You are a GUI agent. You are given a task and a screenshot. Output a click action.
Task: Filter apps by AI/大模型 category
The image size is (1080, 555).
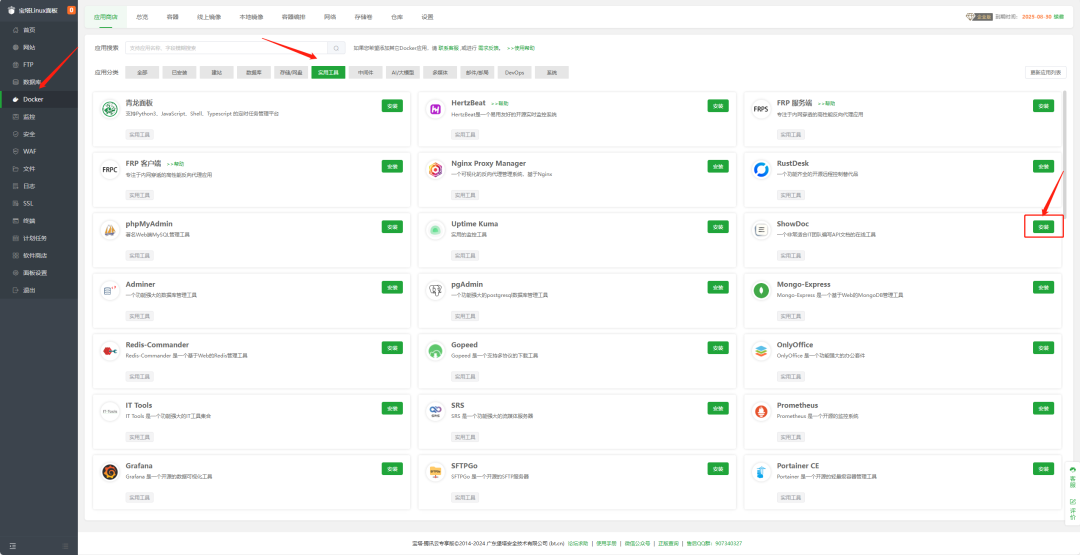point(403,72)
